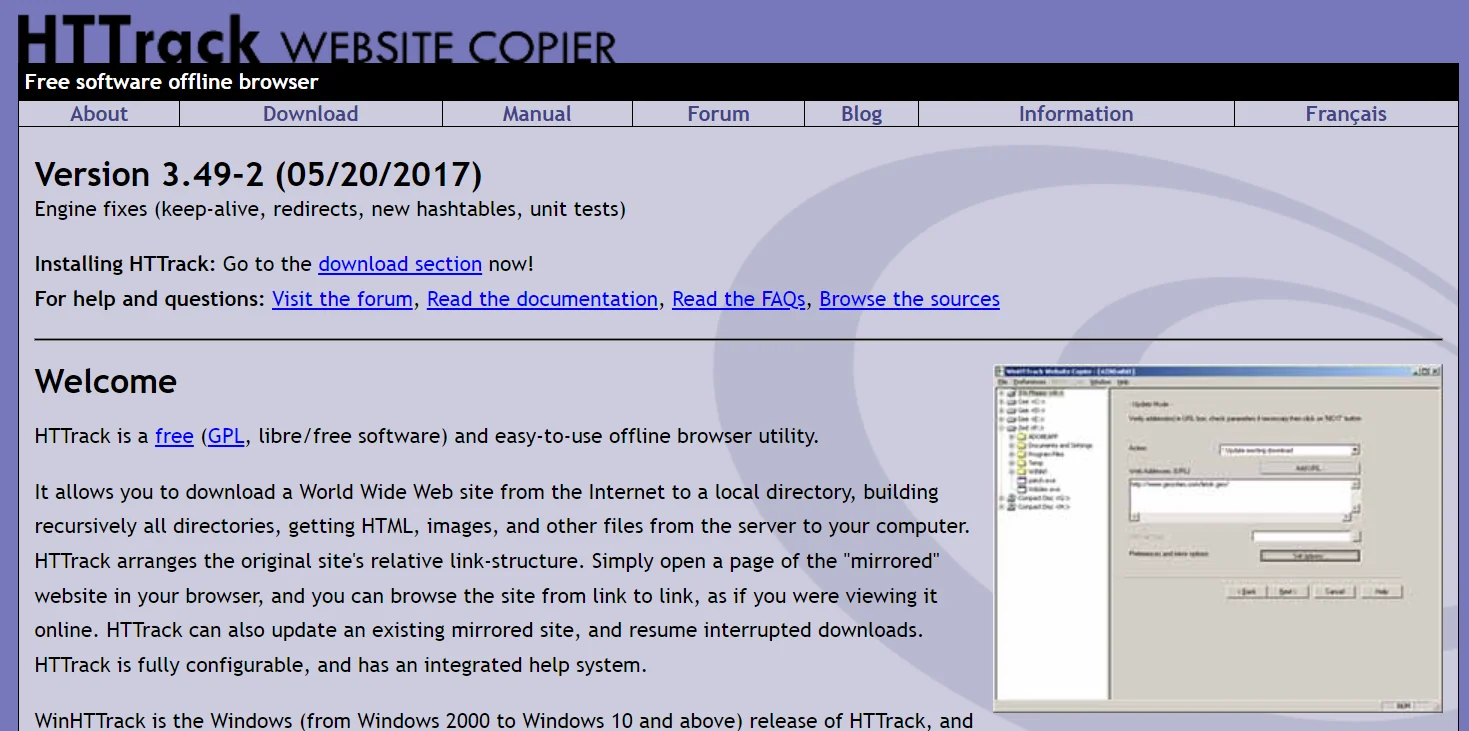The height and width of the screenshot is (731, 1469).
Task: Expand the Compact Disc tree node
Action: 1000,497
